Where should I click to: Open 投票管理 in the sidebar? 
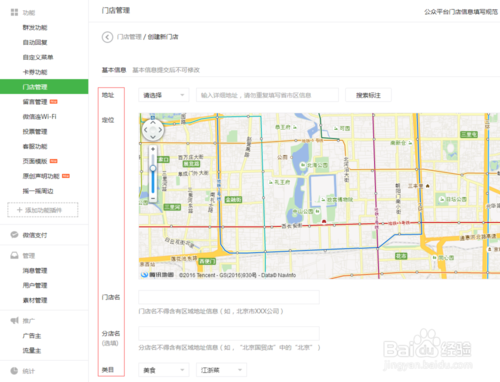coord(35,131)
